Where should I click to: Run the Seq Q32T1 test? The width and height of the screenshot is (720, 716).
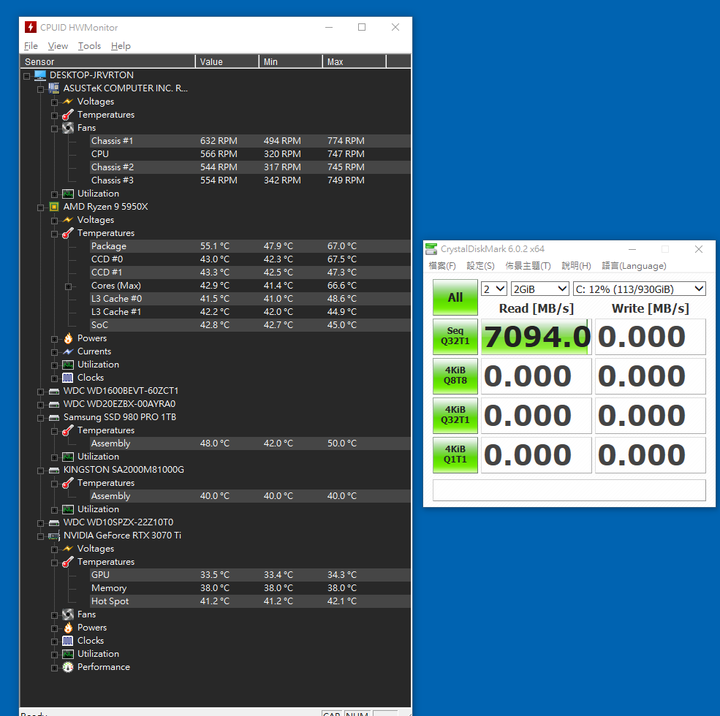(455, 336)
